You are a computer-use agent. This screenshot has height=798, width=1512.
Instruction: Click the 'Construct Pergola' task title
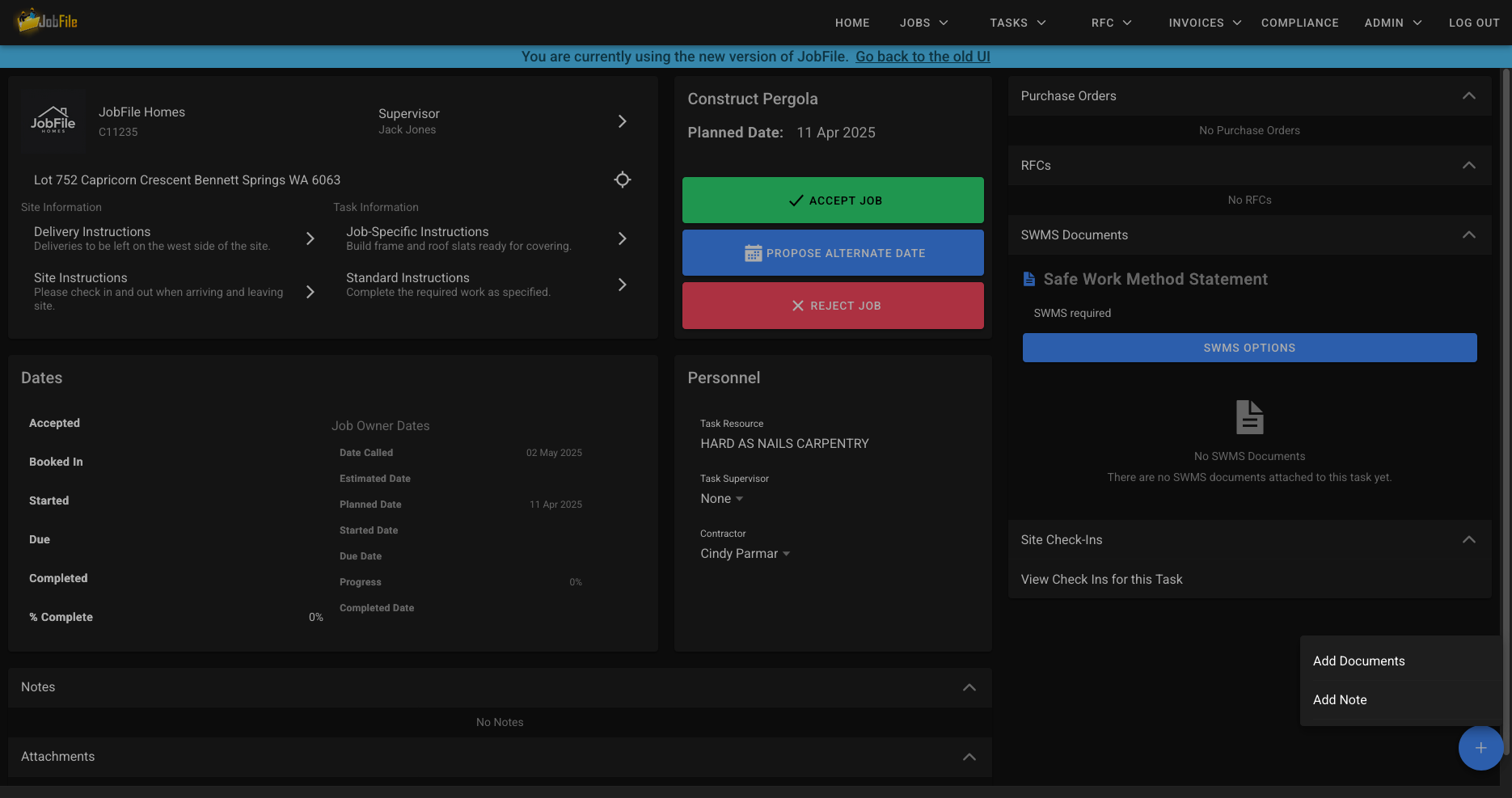(x=753, y=99)
